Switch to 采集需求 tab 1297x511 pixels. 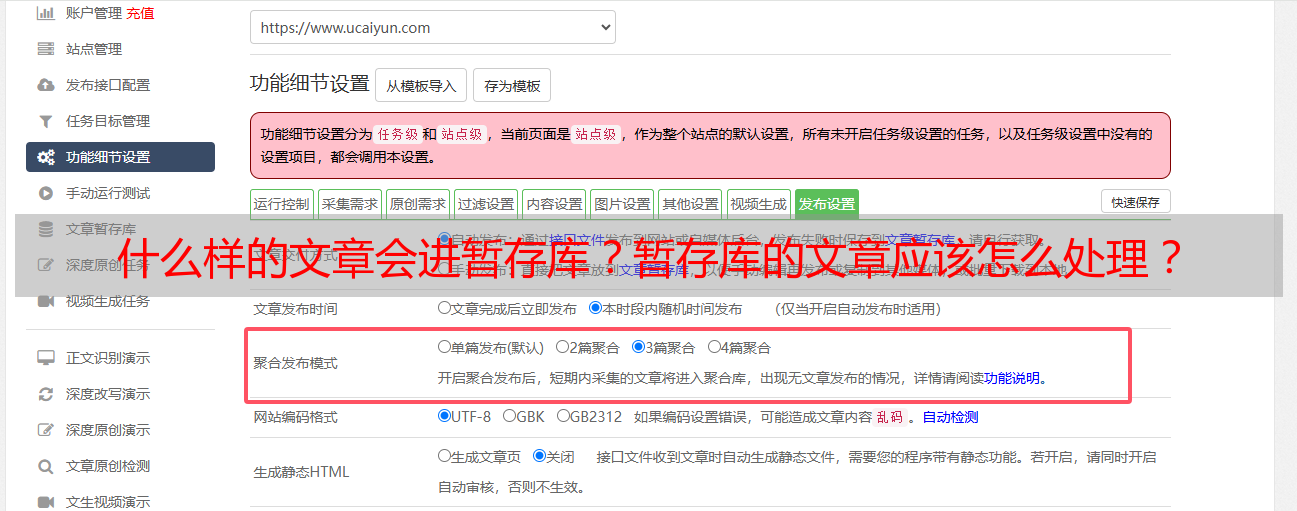coord(349,204)
